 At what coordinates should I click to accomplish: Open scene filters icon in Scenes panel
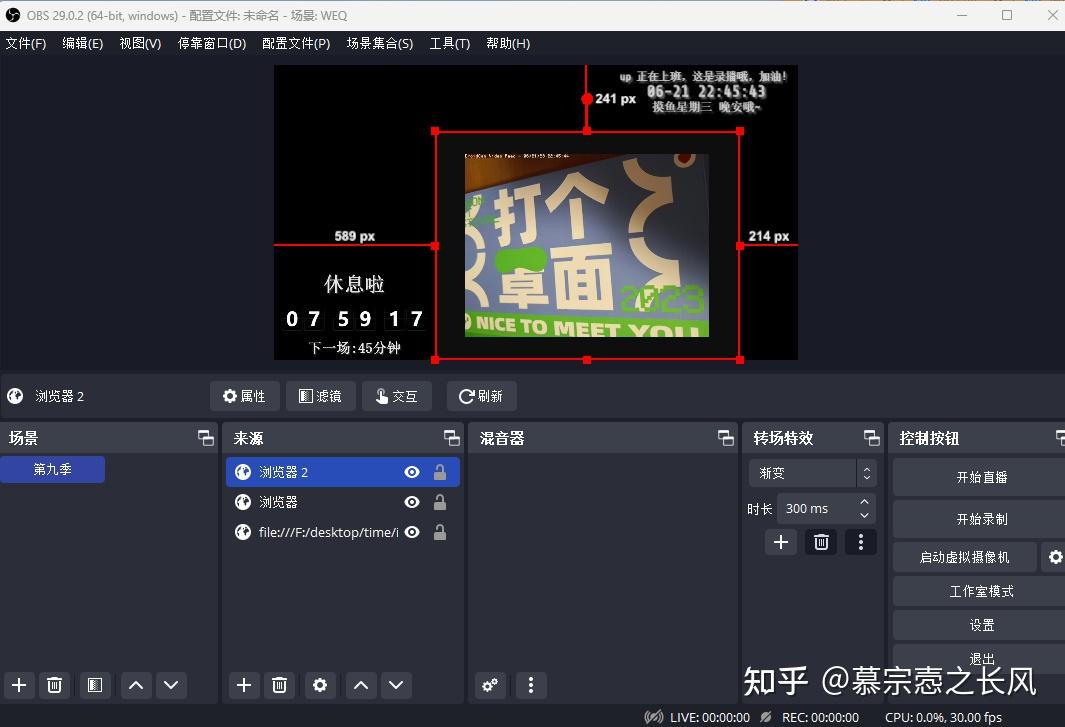coord(95,685)
